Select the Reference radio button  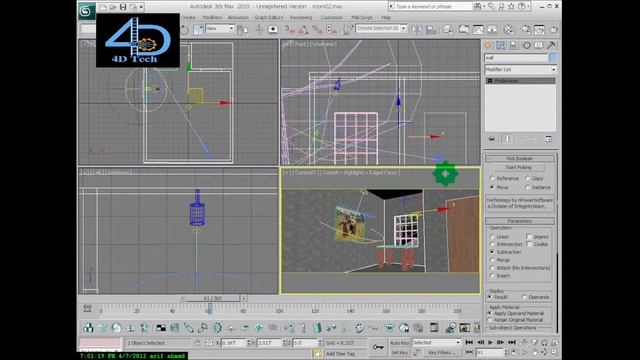point(492,178)
